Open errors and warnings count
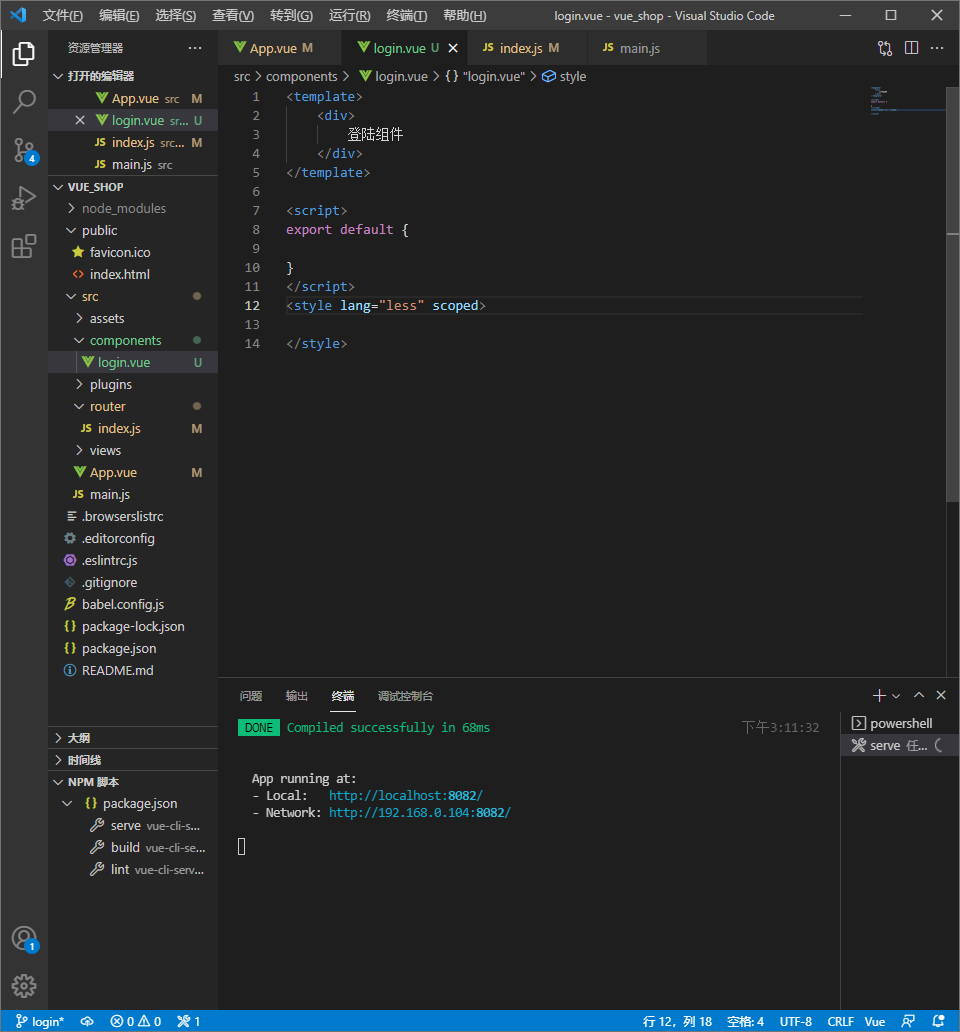 click(136, 1021)
